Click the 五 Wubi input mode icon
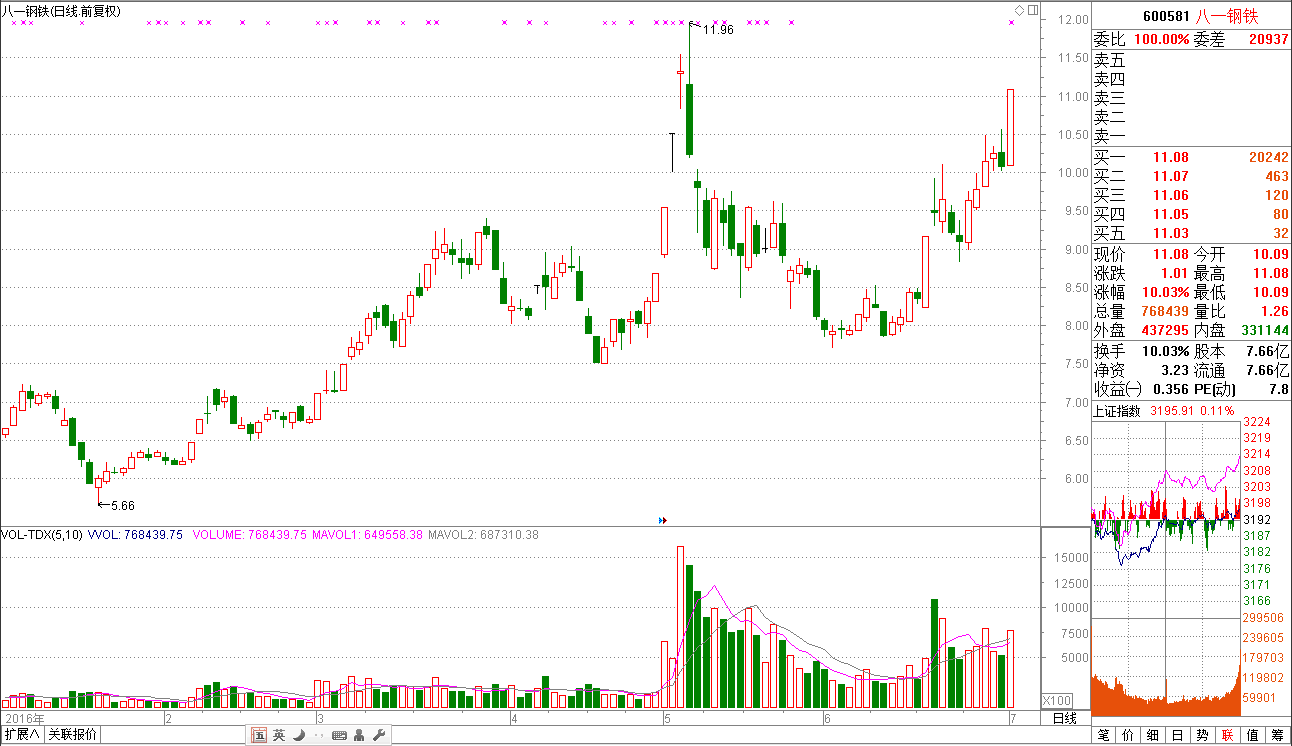Screen dimensions: 1292x746 click(259, 736)
